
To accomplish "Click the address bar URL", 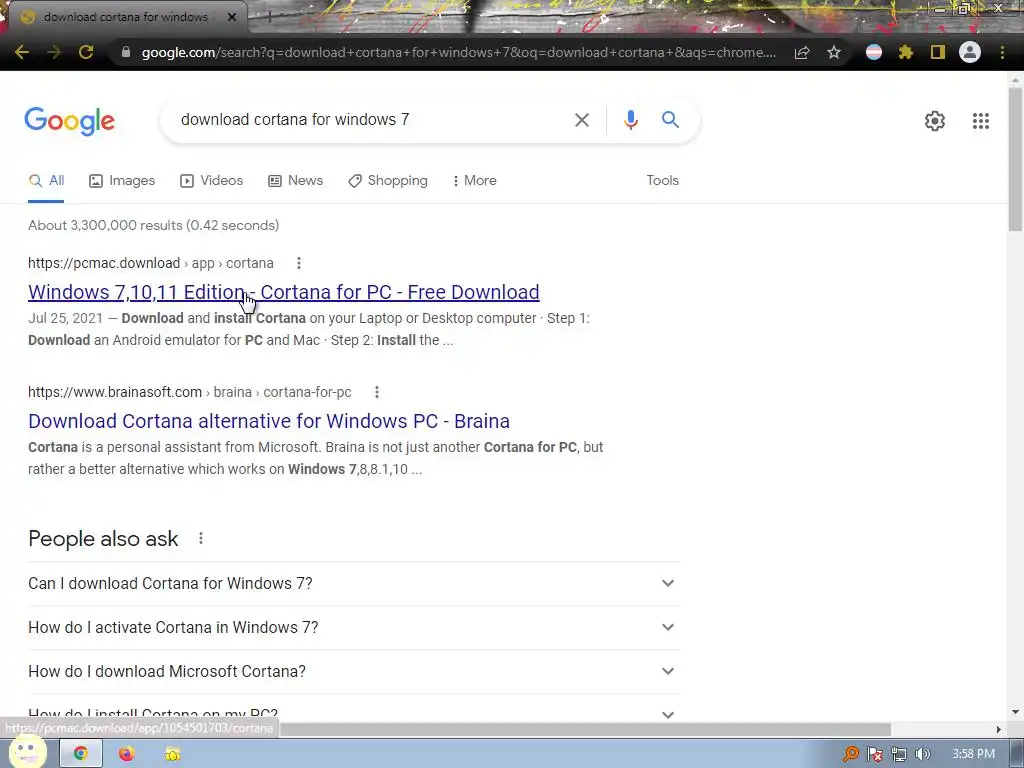I will pyautogui.click(x=458, y=52).
